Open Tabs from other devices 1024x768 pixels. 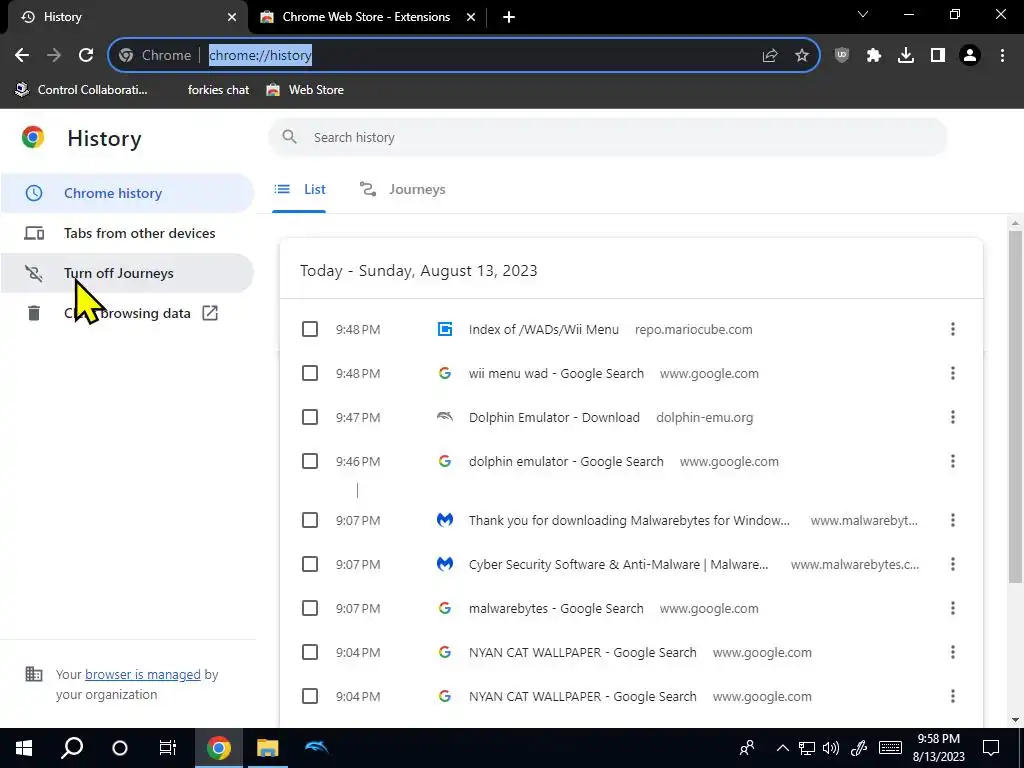coord(127,233)
